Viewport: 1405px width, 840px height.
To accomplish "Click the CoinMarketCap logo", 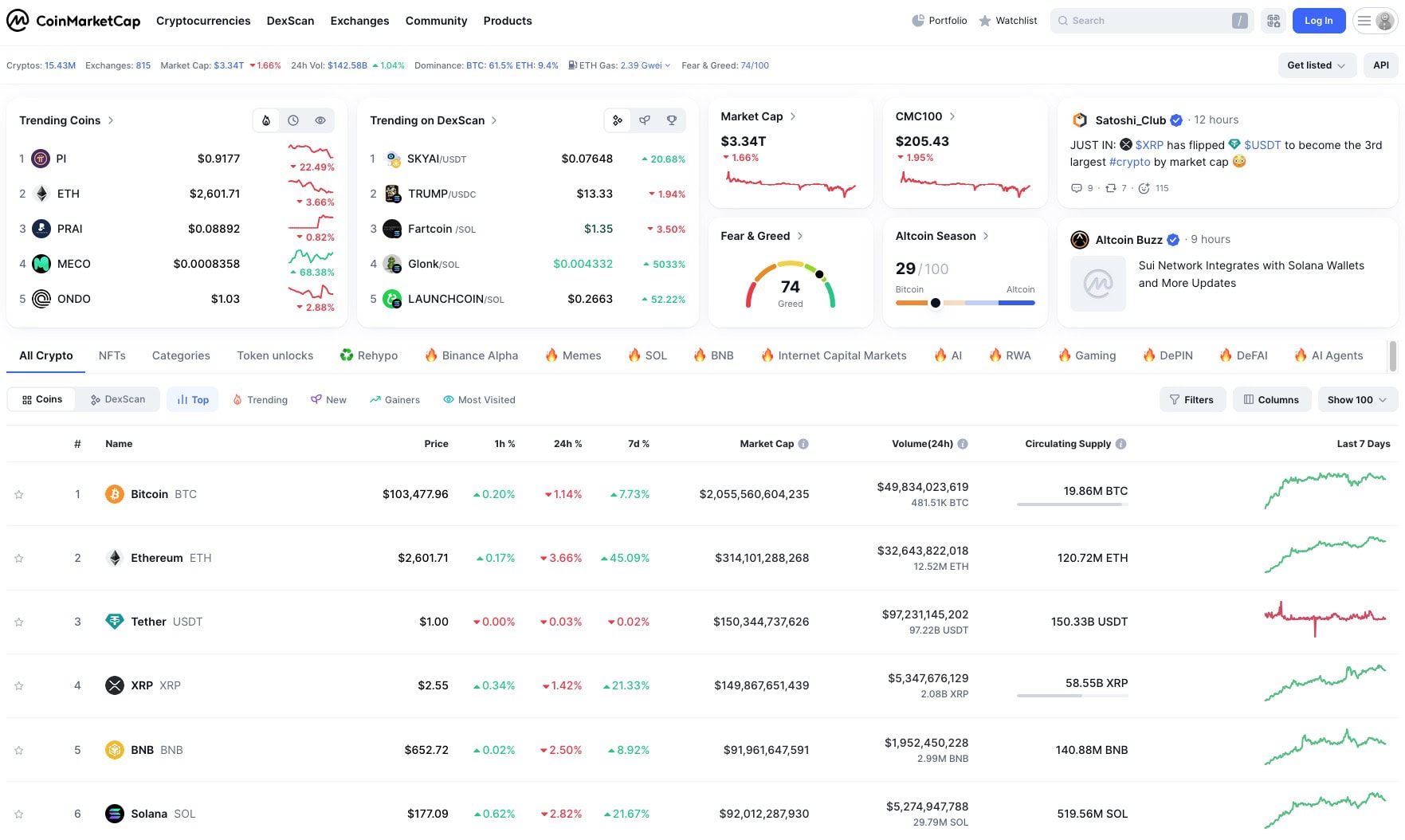I will [73, 21].
